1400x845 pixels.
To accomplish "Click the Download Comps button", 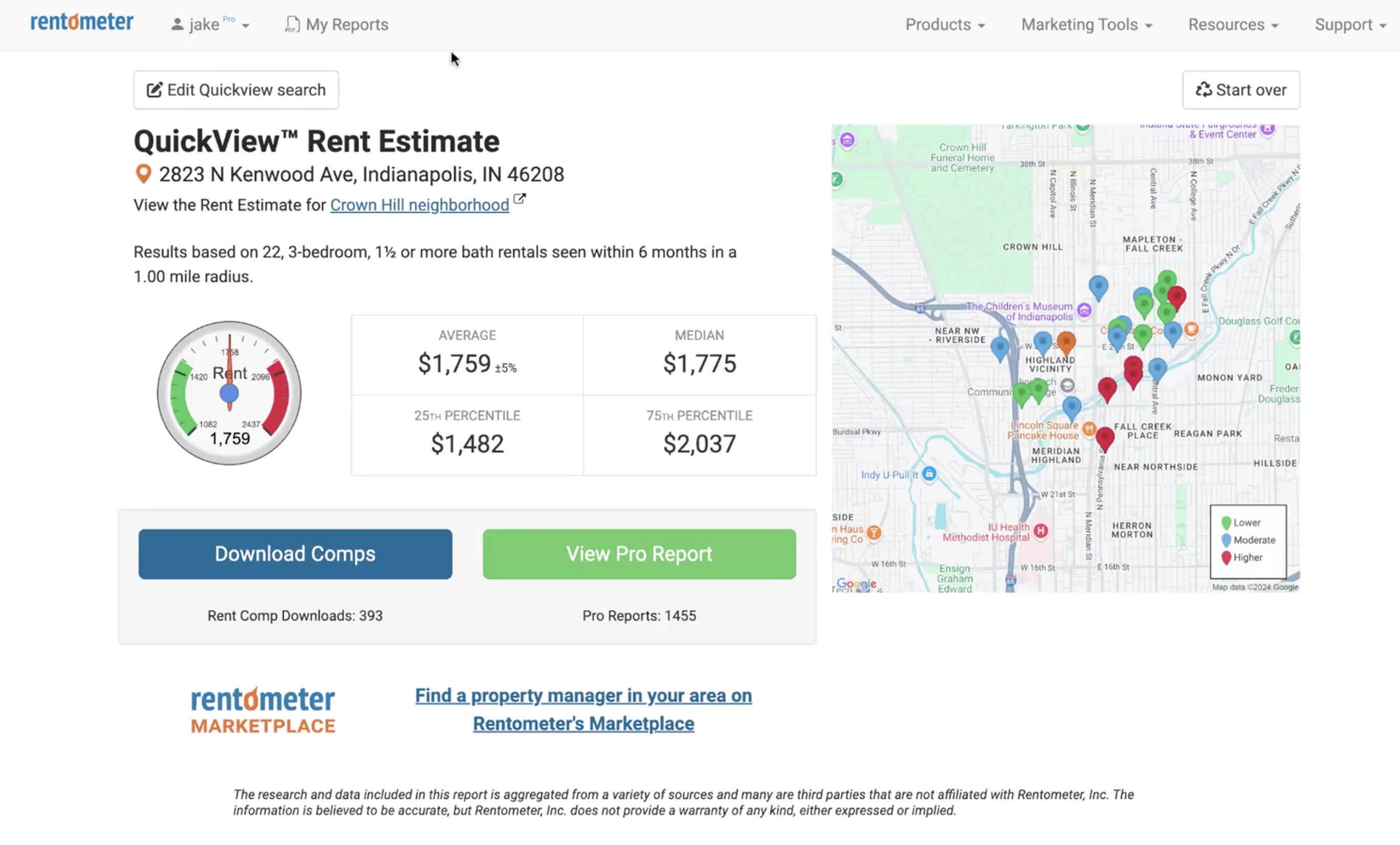I will point(295,553).
